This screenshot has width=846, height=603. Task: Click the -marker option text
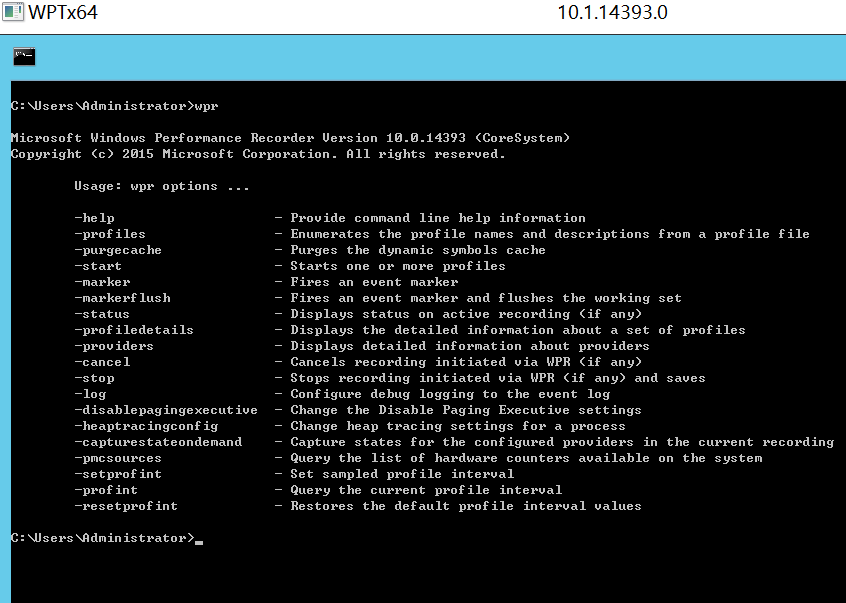(x=103, y=282)
